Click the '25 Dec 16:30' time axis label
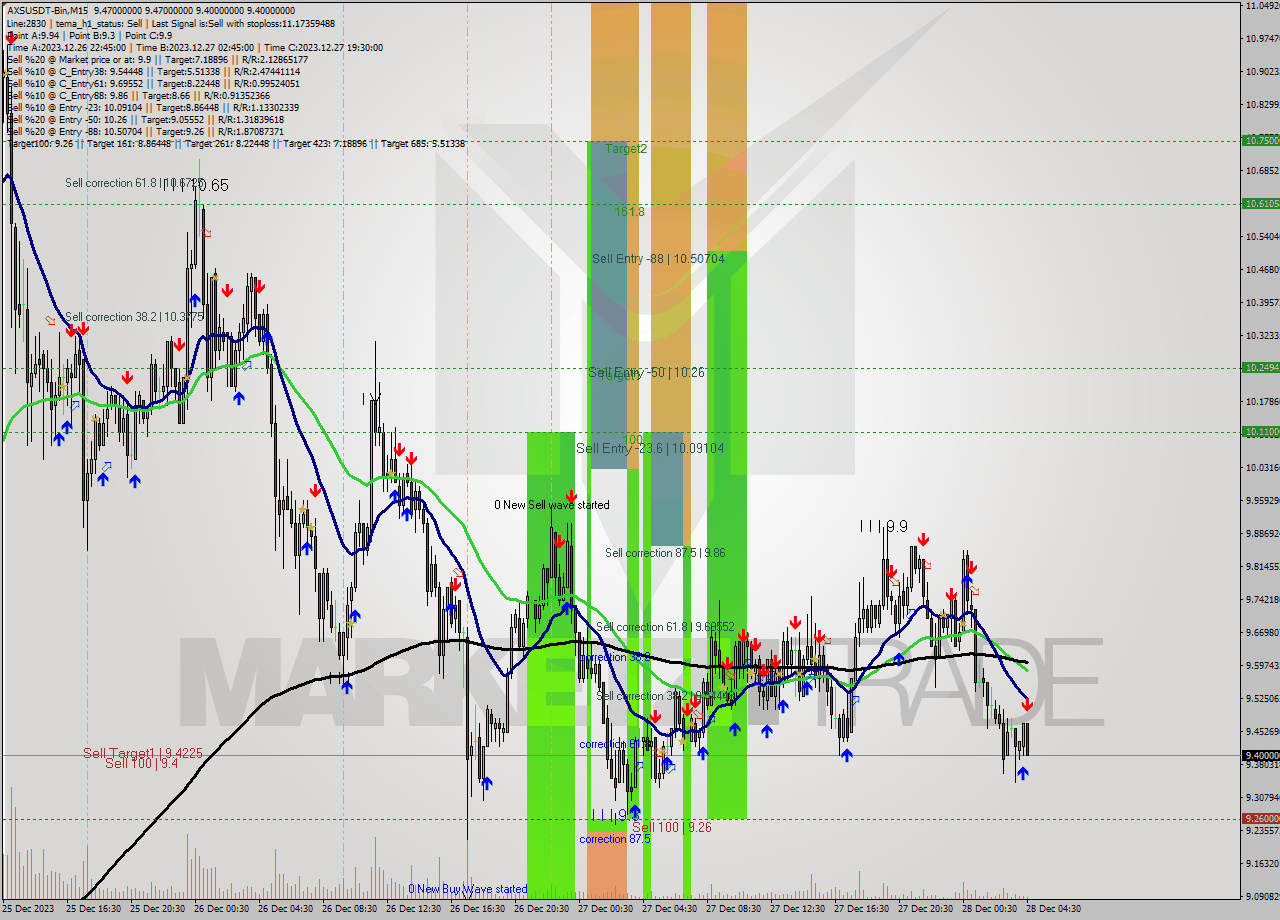The height and width of the screenshot is (920, 1280). point(94,909)
